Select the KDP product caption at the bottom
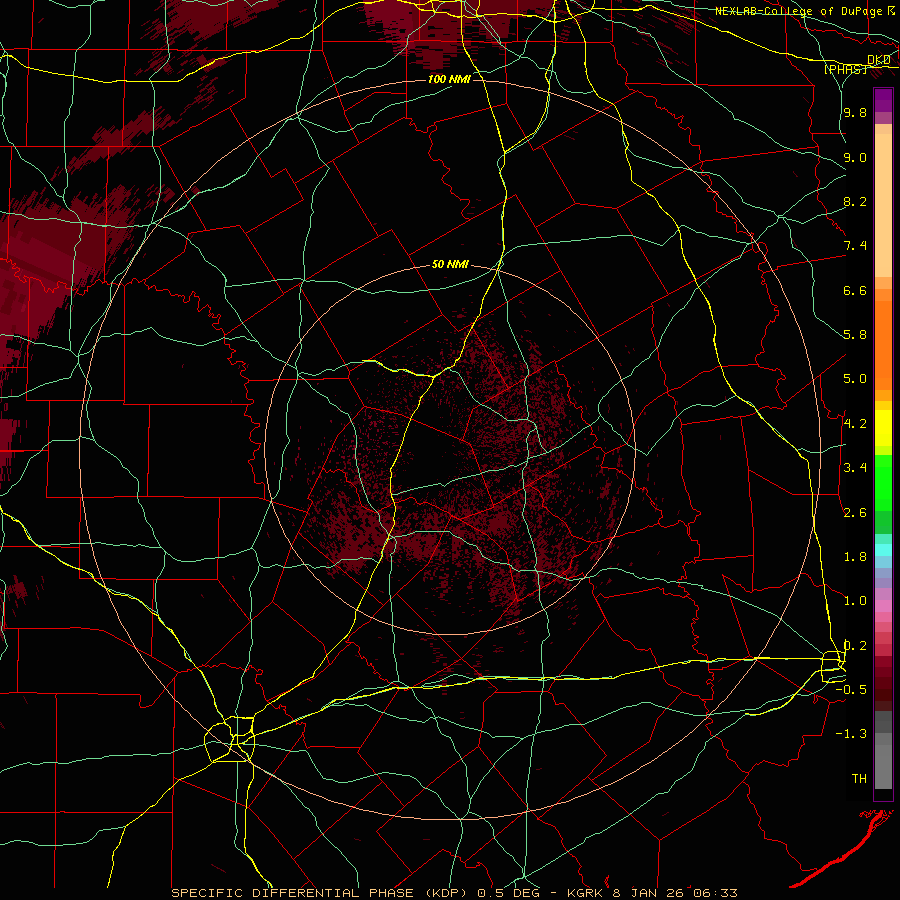 click(455, 893)
